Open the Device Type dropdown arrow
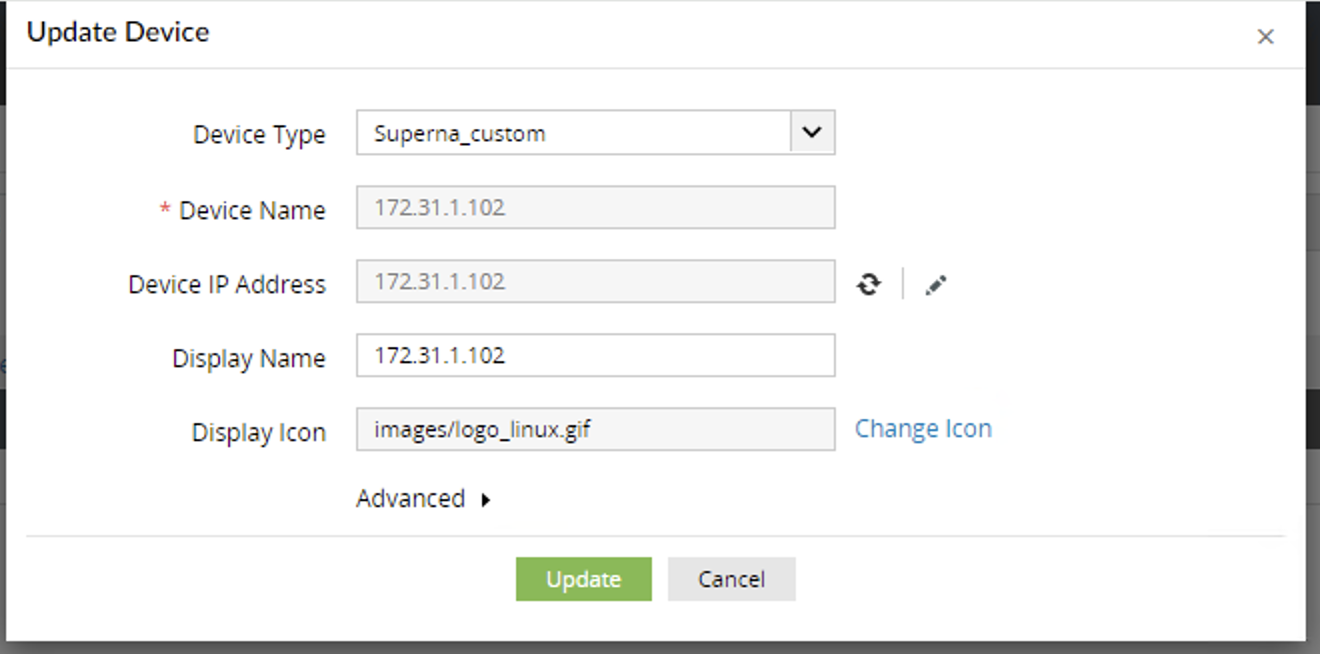Viewport: 1320px width, 654px height. pos(812,132)
